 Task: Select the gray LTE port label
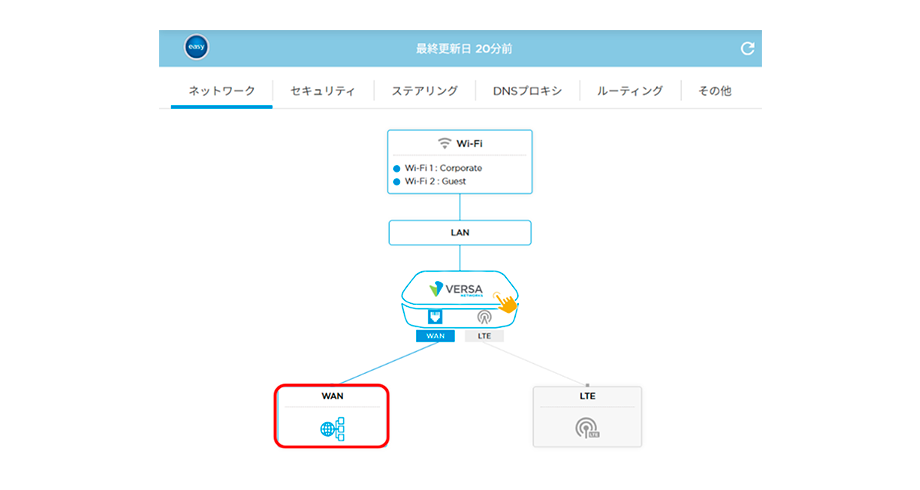tap(484, 336)
